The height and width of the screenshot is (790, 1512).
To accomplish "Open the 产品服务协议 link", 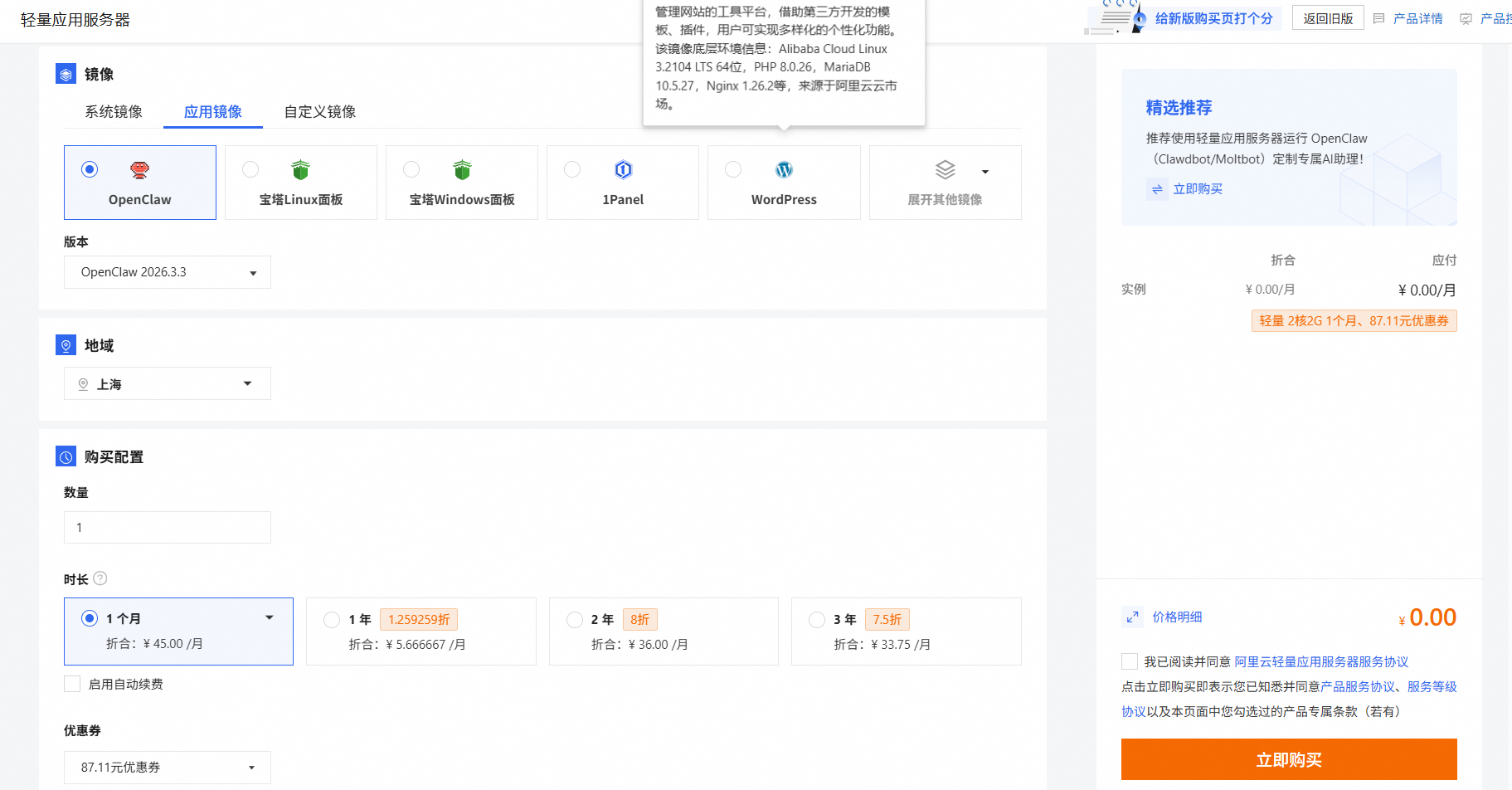I will pos(1358,686).
